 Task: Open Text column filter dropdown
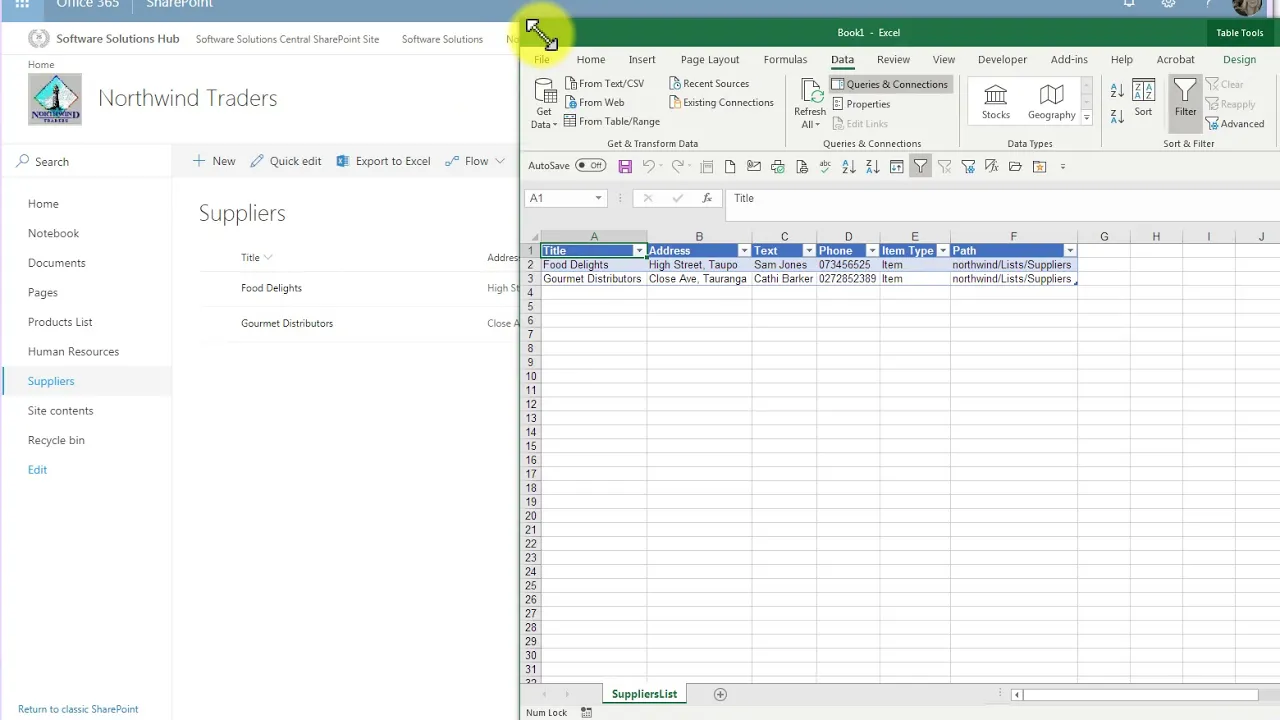pos(809,251)
